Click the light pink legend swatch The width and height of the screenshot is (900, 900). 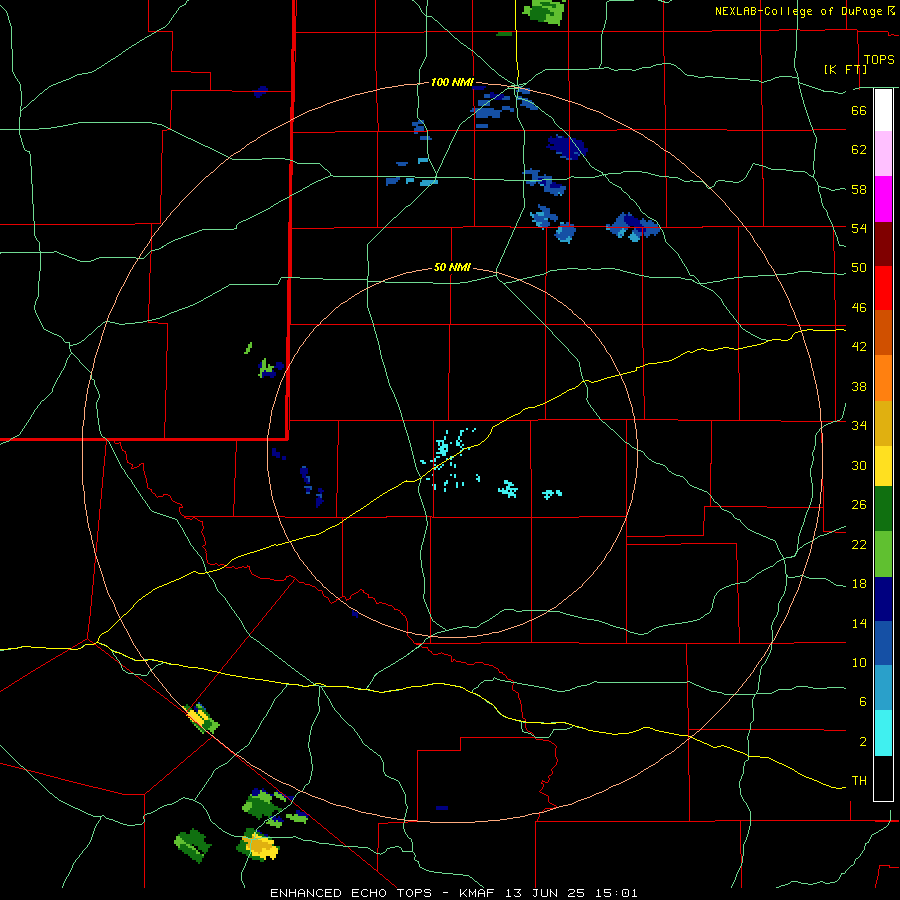tap(883, 153)
